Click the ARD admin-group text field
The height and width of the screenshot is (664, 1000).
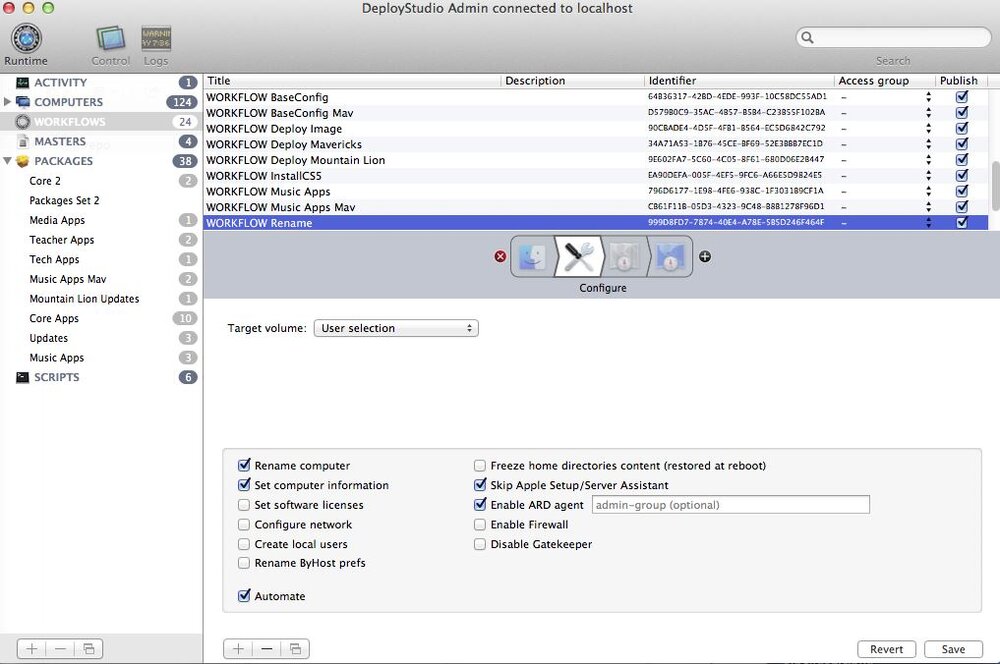pyautogui.click(x=731, y=505)
